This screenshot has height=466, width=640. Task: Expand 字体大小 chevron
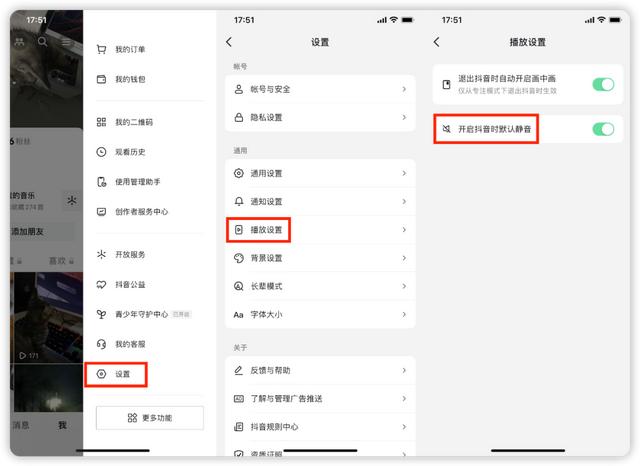coord(404,314)
